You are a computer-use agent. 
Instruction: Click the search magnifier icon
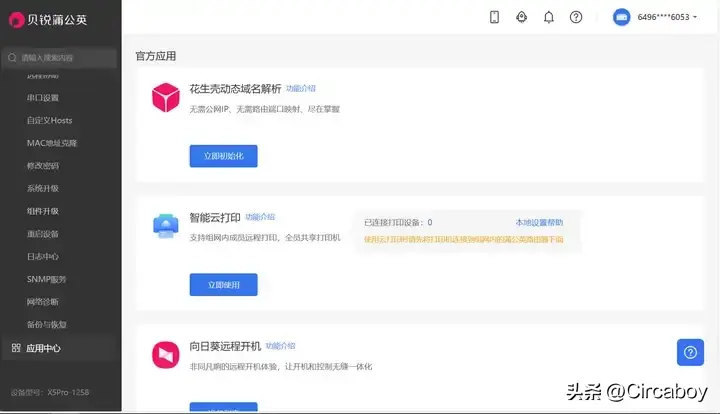(12, 58)
